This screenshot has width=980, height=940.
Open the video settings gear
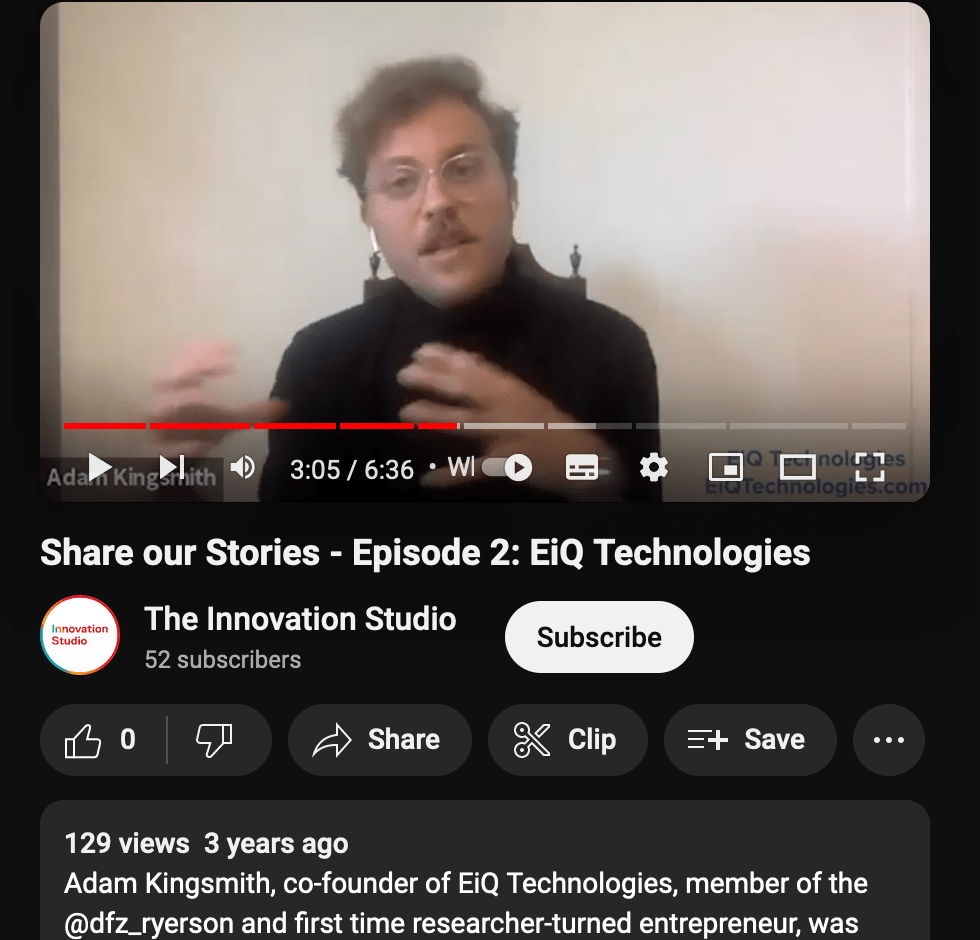coord(654,468)
